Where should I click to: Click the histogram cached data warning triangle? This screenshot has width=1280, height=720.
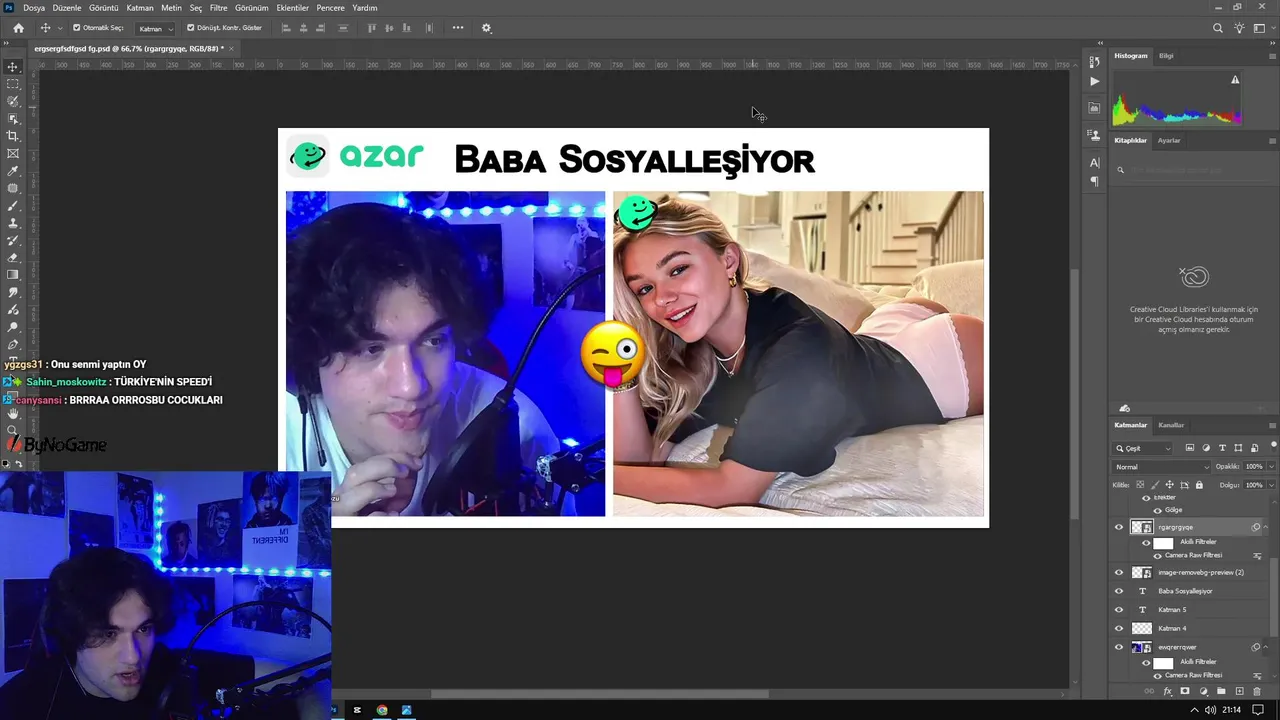(x=1235, y=80)
